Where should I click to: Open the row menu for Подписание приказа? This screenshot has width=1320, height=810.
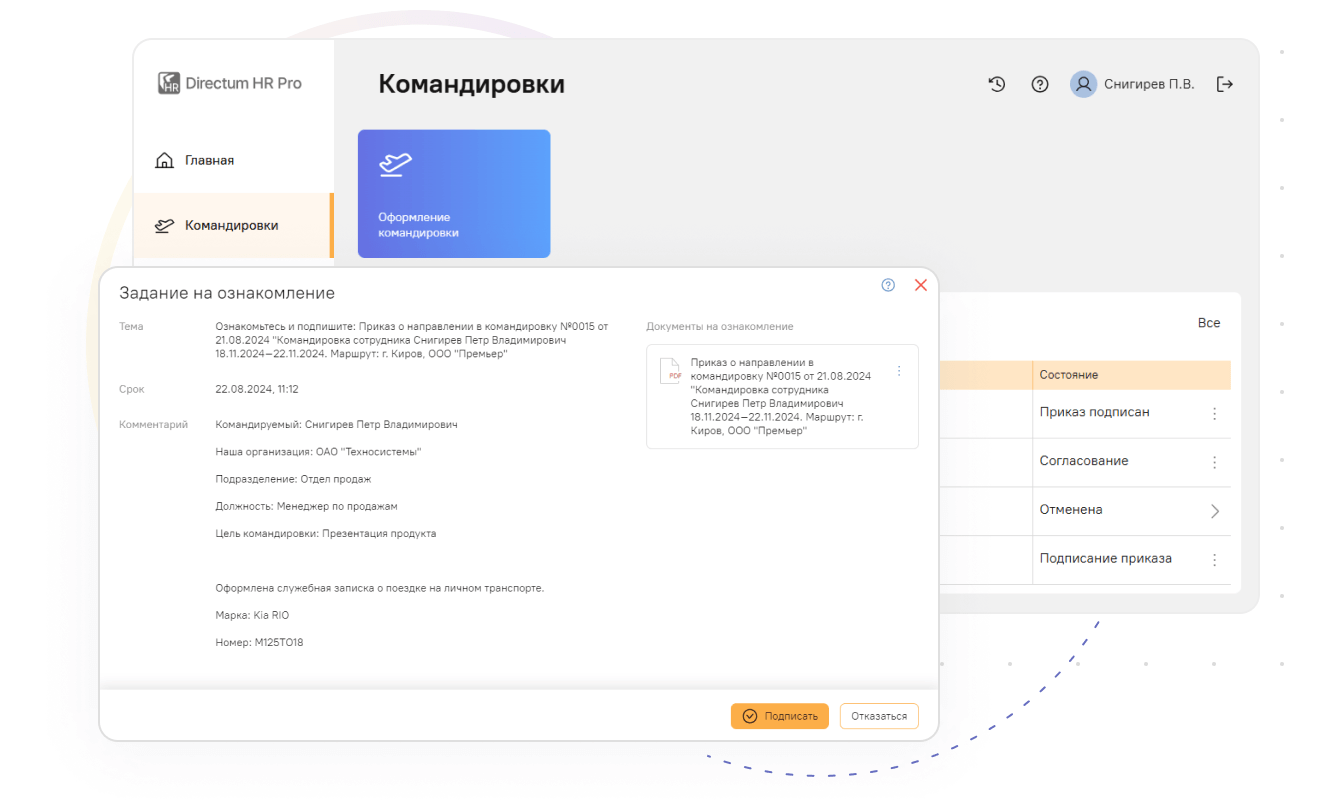click(1215, 560)
